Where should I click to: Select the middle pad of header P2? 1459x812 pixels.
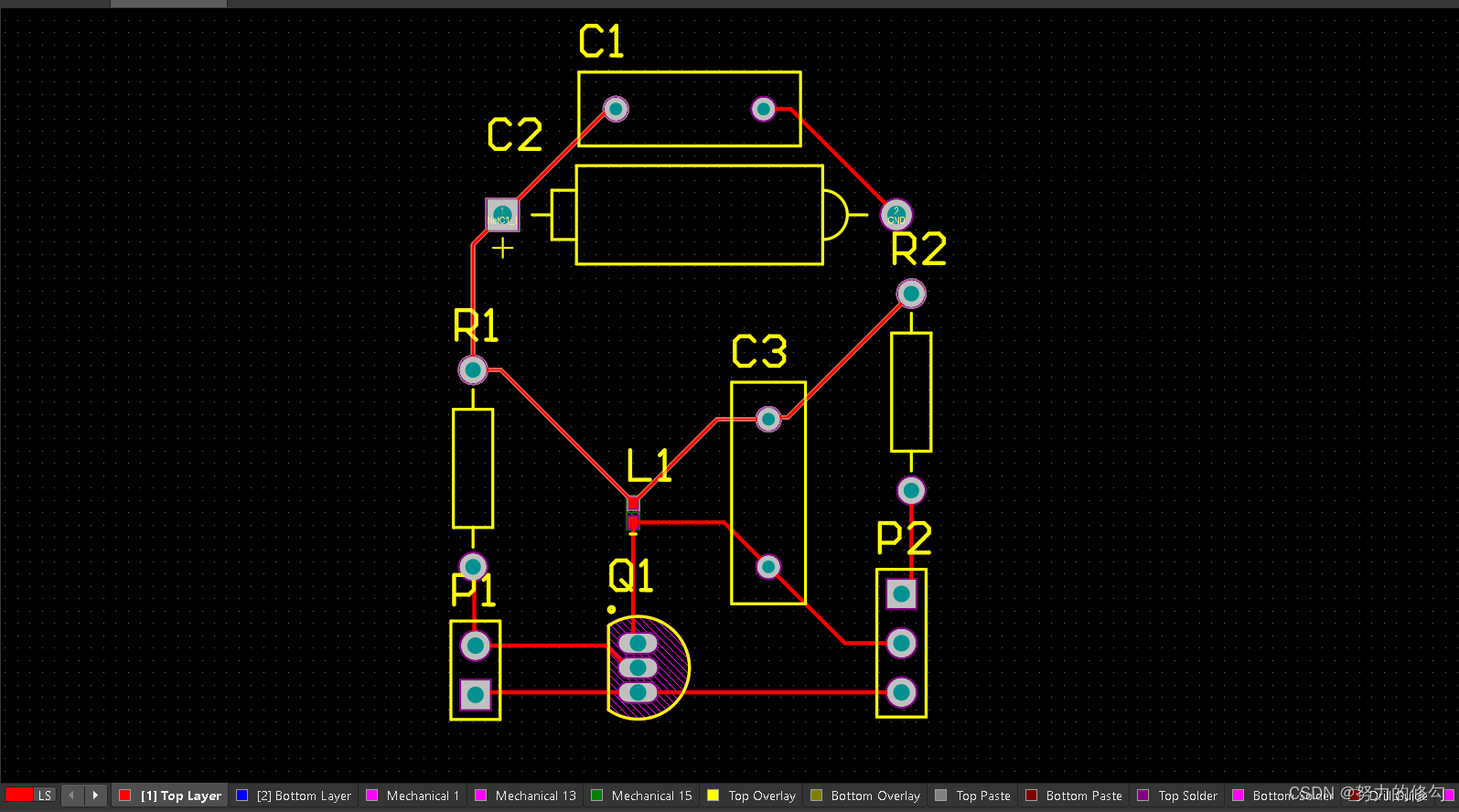coord(902,644)
